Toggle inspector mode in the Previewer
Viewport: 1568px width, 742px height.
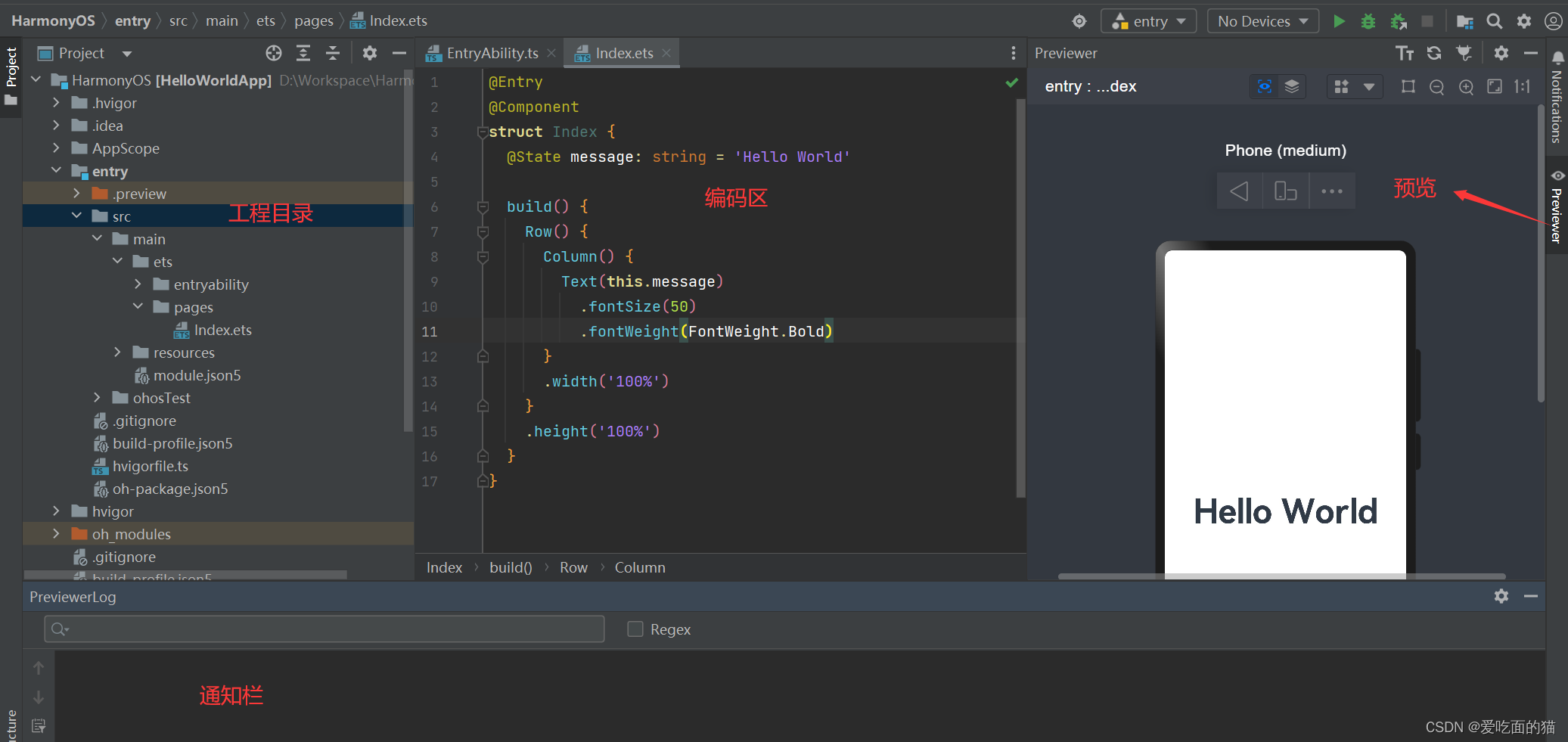point(1264,86)
